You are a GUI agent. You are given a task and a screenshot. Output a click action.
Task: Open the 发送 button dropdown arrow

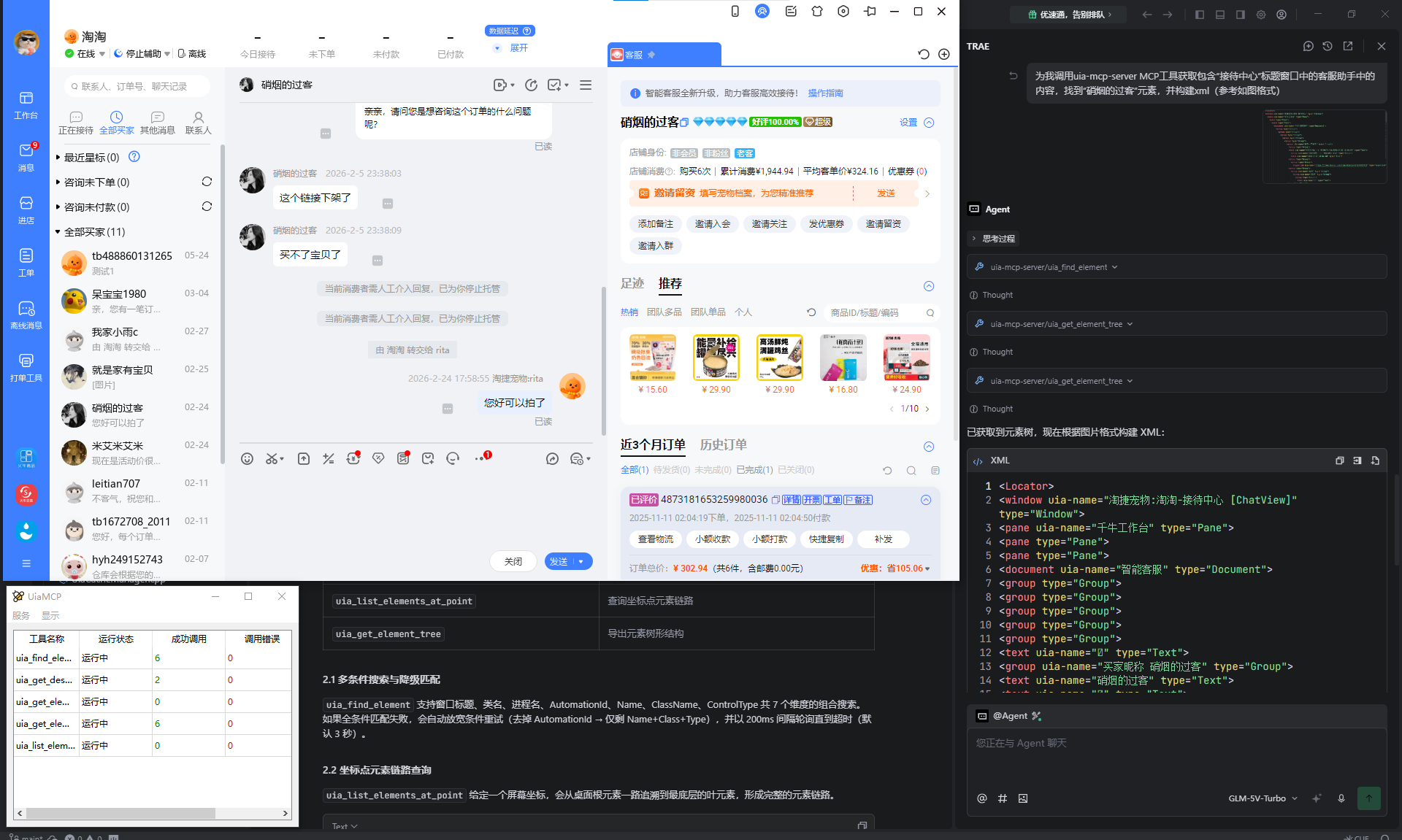[581, 562]
